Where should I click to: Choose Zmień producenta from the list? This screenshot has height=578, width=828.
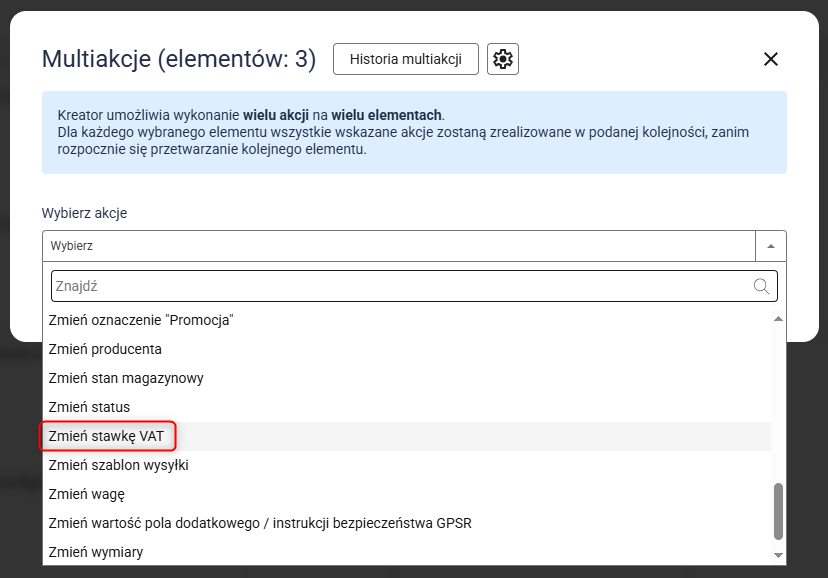coord(105,349)
